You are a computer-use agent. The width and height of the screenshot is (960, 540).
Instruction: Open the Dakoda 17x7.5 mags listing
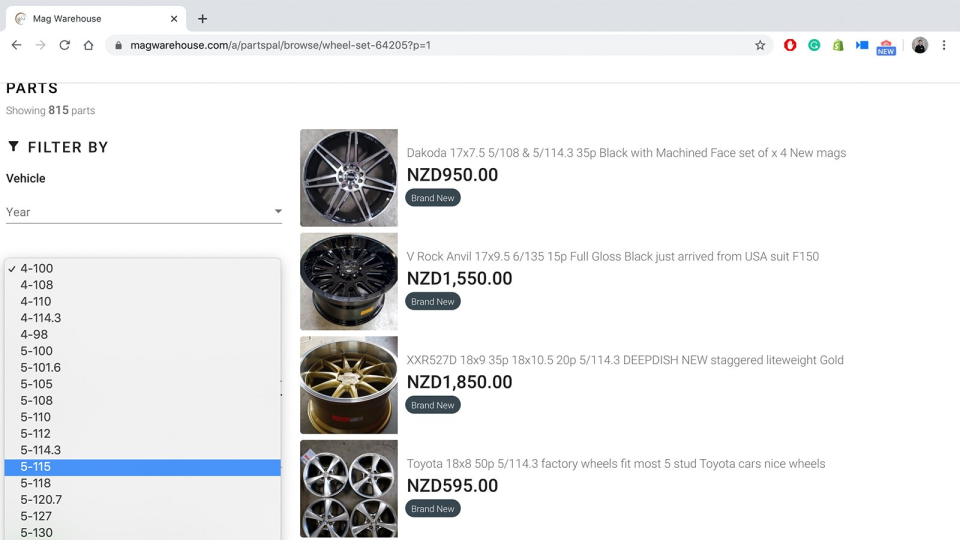click(x=626, y=153)
